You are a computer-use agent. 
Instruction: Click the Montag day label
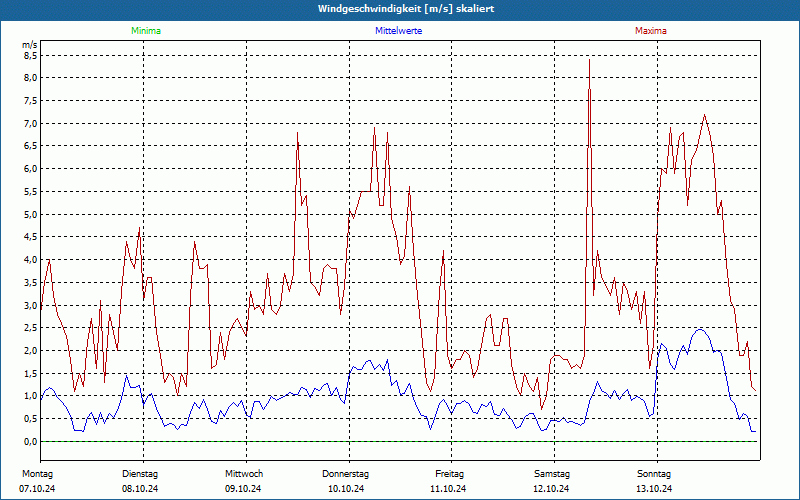(37, 474)
